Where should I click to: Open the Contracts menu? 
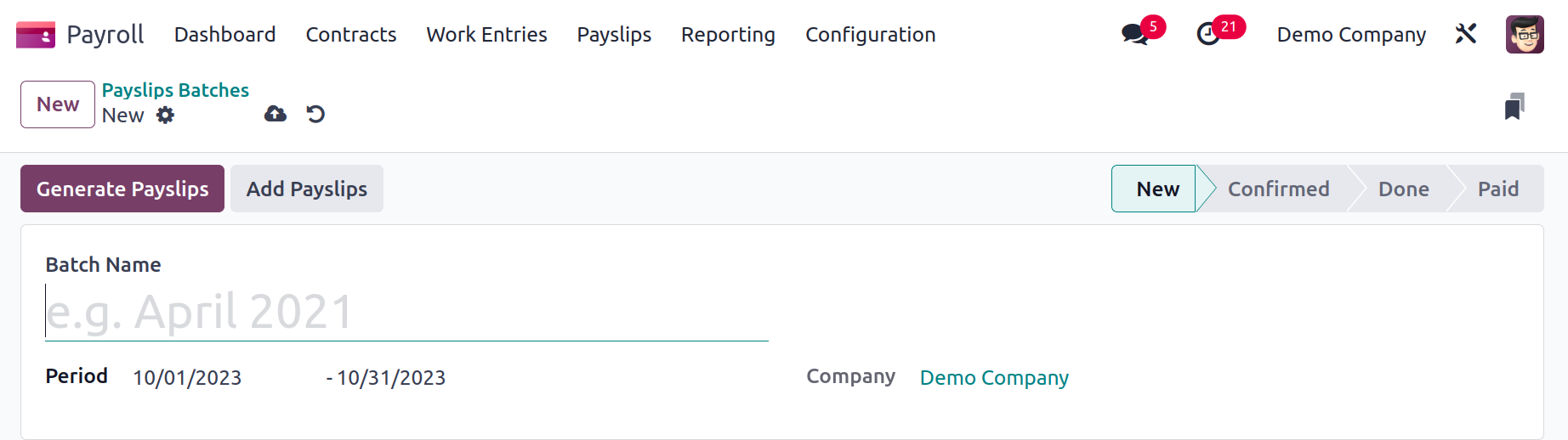click(x=351, y=35)
